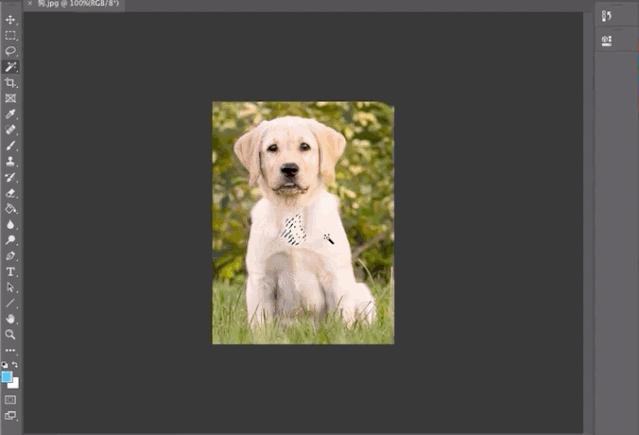
Task: Reset default foreground and background colors
Action: (4, 365)
